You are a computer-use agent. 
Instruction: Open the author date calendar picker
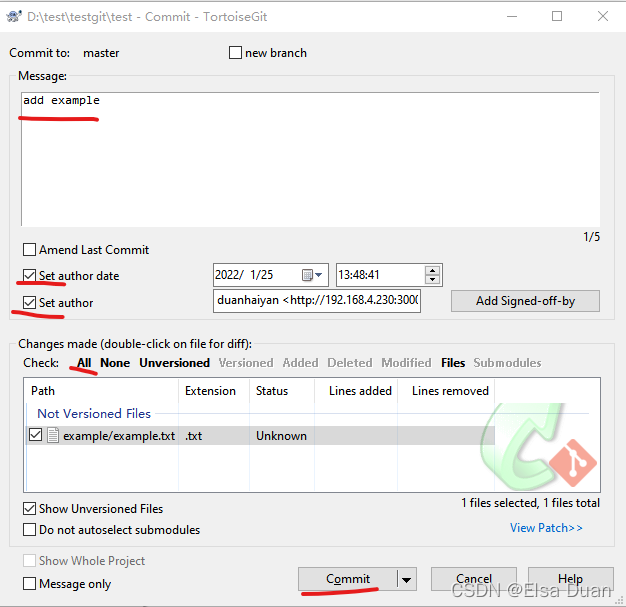(x=312, y=275)
